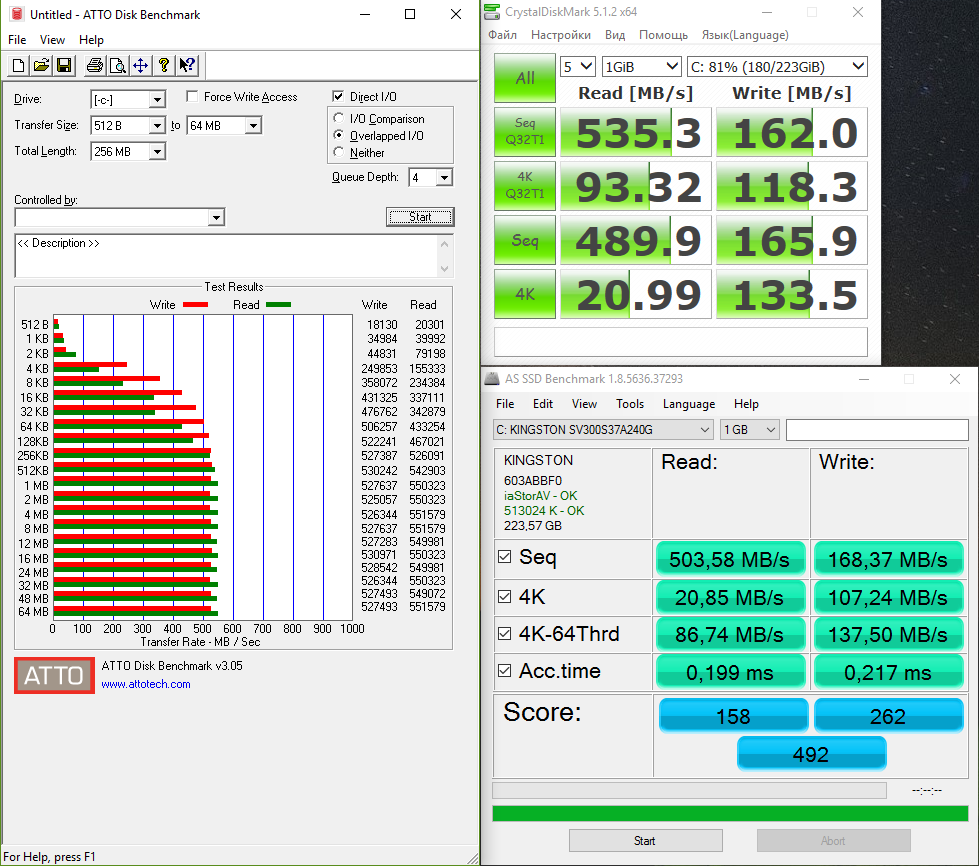This screenshot has width=979, height=866.
Task: Click the Start button in ATTO
Action: click(x=420, y=217)
